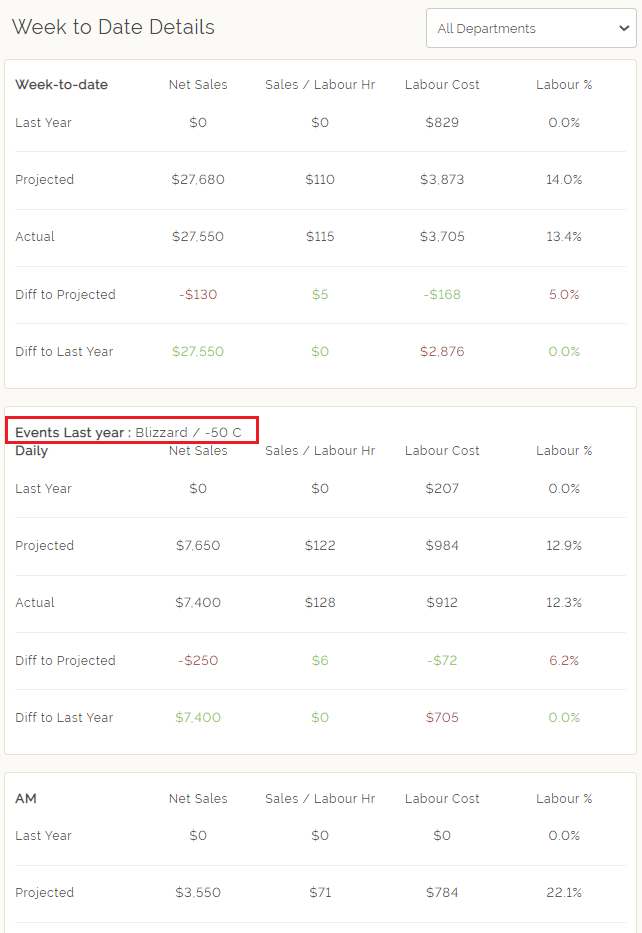This screenshot has height=933, width=642.
Task: Click the green -$72 labour cost difference
Action: [442, 661]
